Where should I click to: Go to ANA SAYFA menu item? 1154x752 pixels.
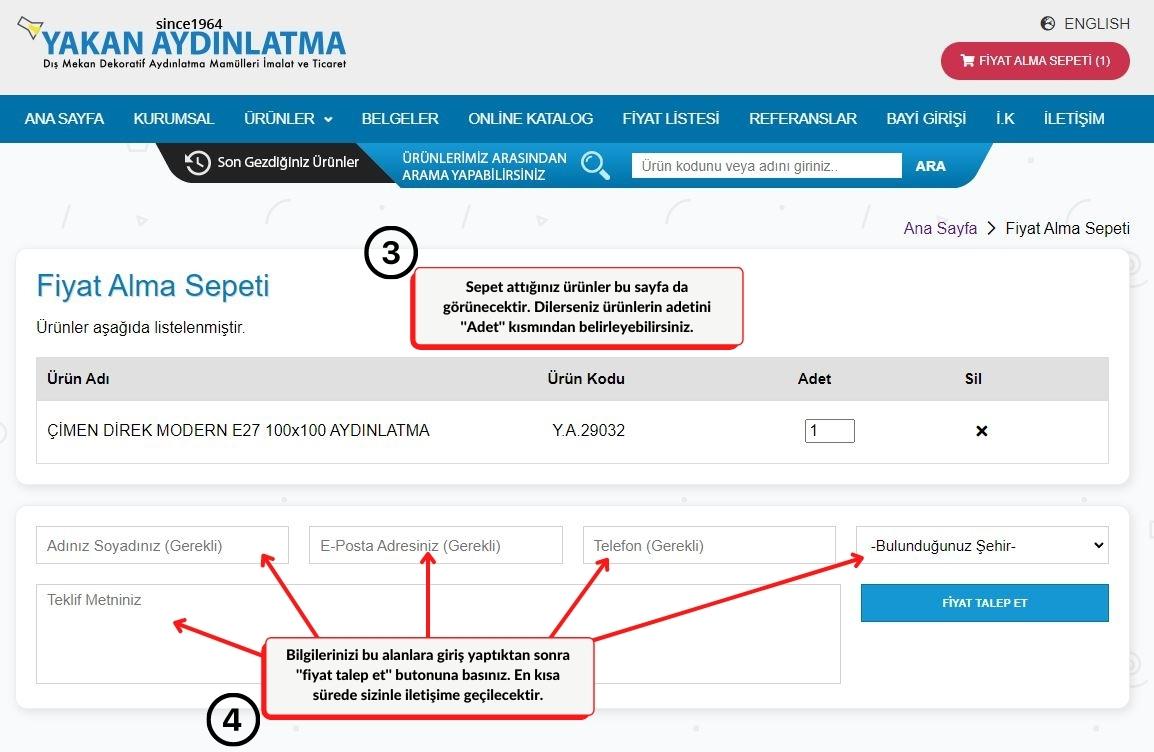64,119
